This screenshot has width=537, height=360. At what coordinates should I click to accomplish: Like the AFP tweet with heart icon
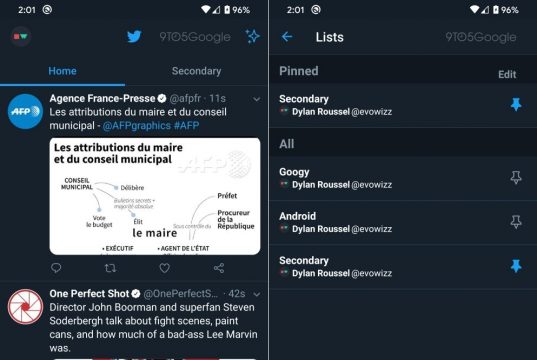[x=164, y=268]
